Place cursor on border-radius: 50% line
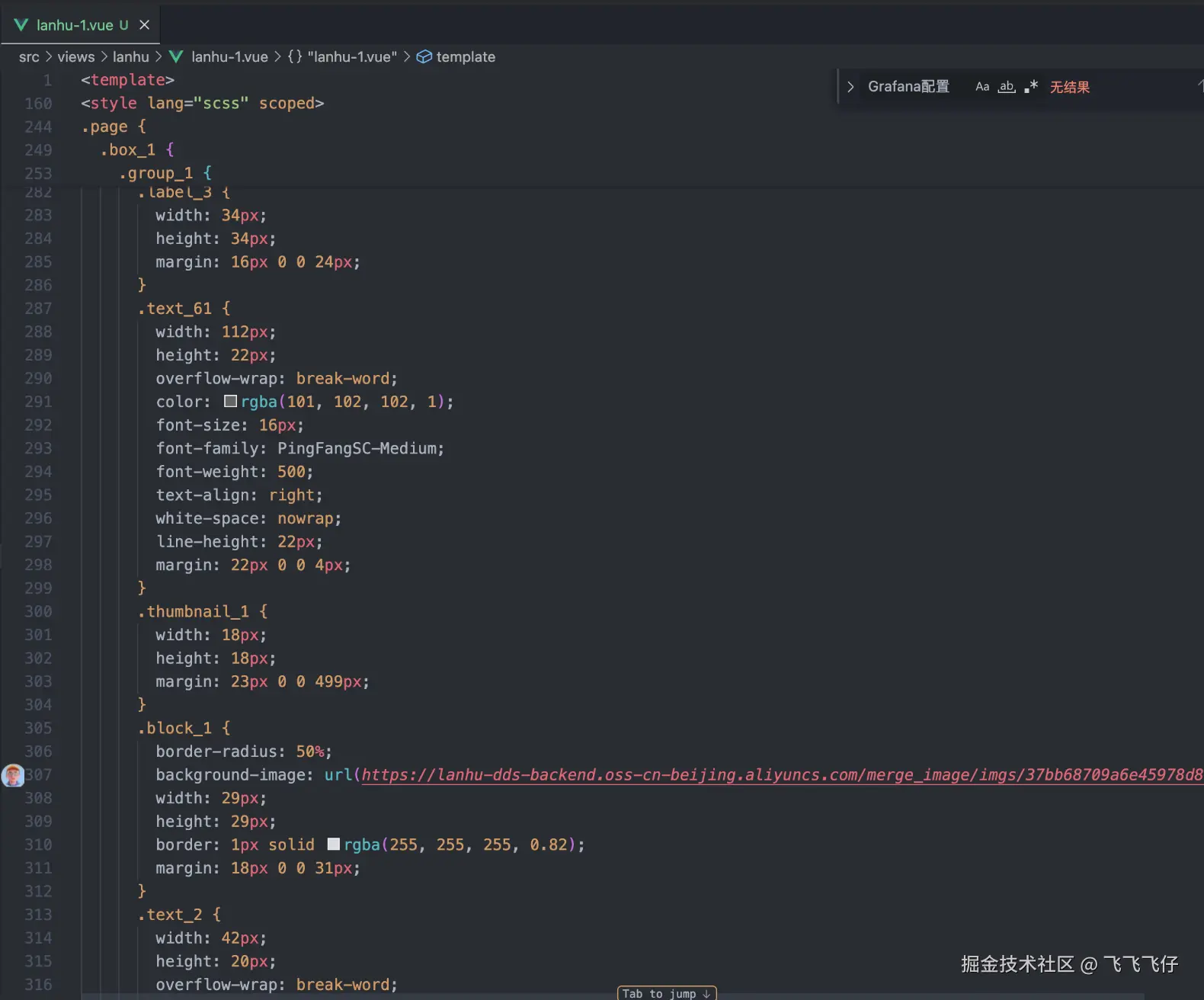Viewport: 1204px width, 1000px height. (244, 752)
